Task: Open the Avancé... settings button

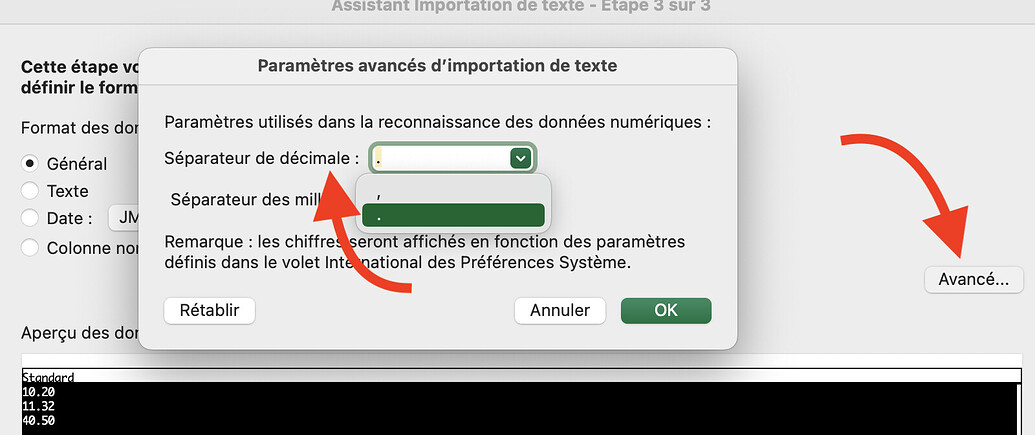Action: click(973, 280)
